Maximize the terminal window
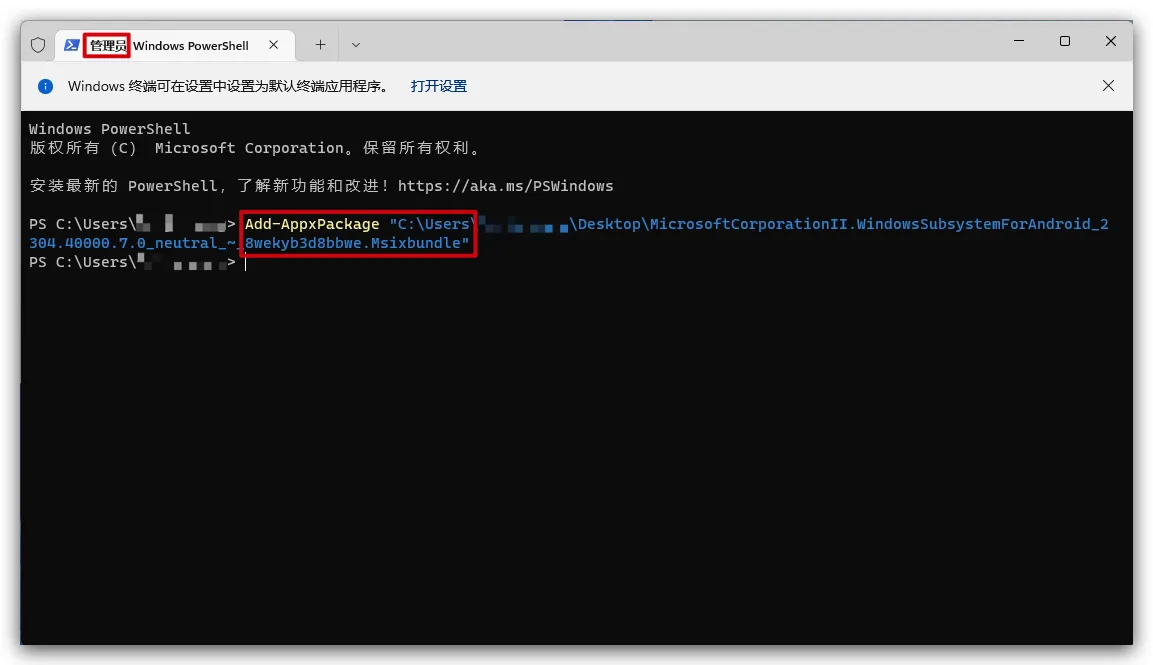 (x=1065, y=41)
